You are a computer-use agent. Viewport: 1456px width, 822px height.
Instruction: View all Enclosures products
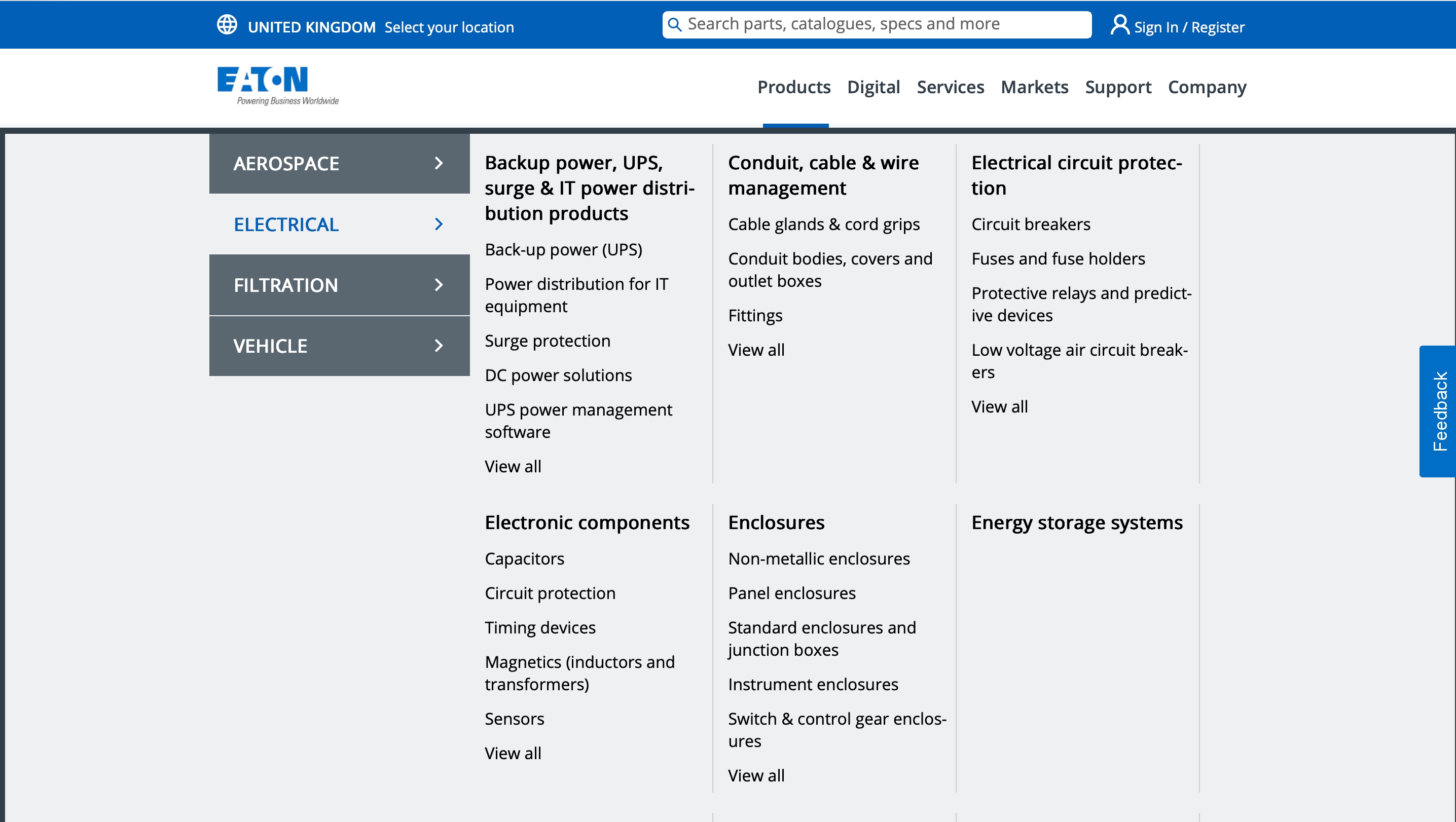pyautogui.click(x=756, y=775)
